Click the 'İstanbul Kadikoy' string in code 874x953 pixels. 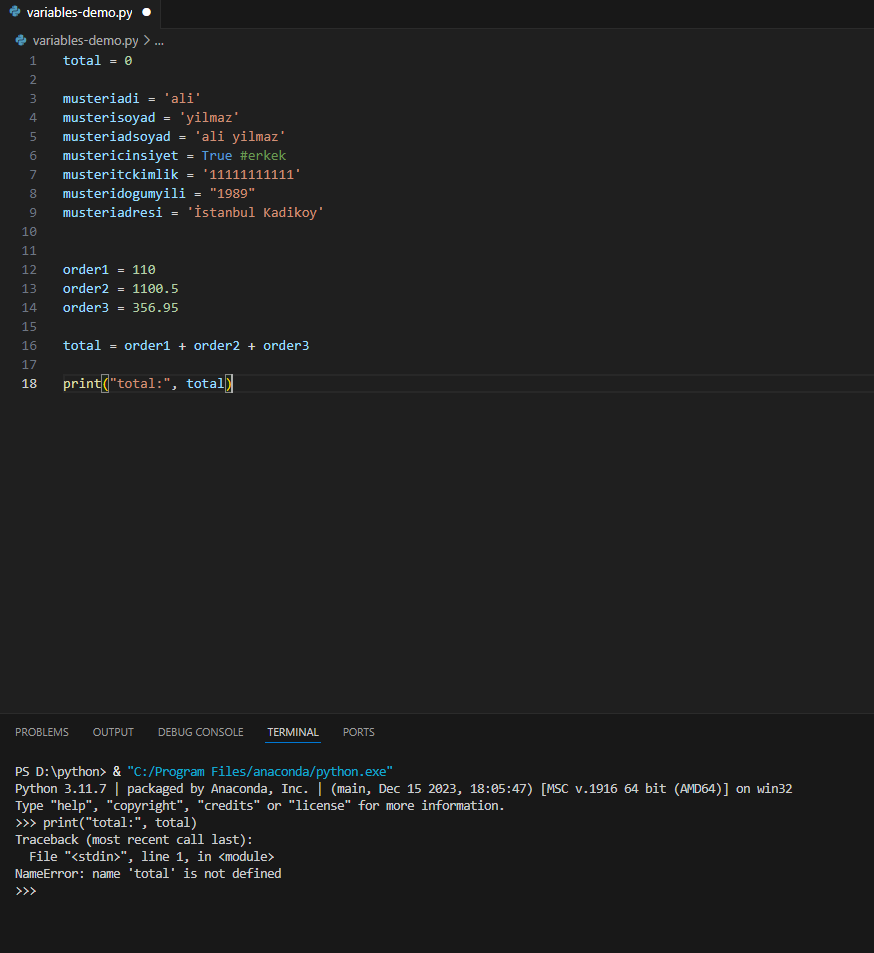tap(255, 213)
